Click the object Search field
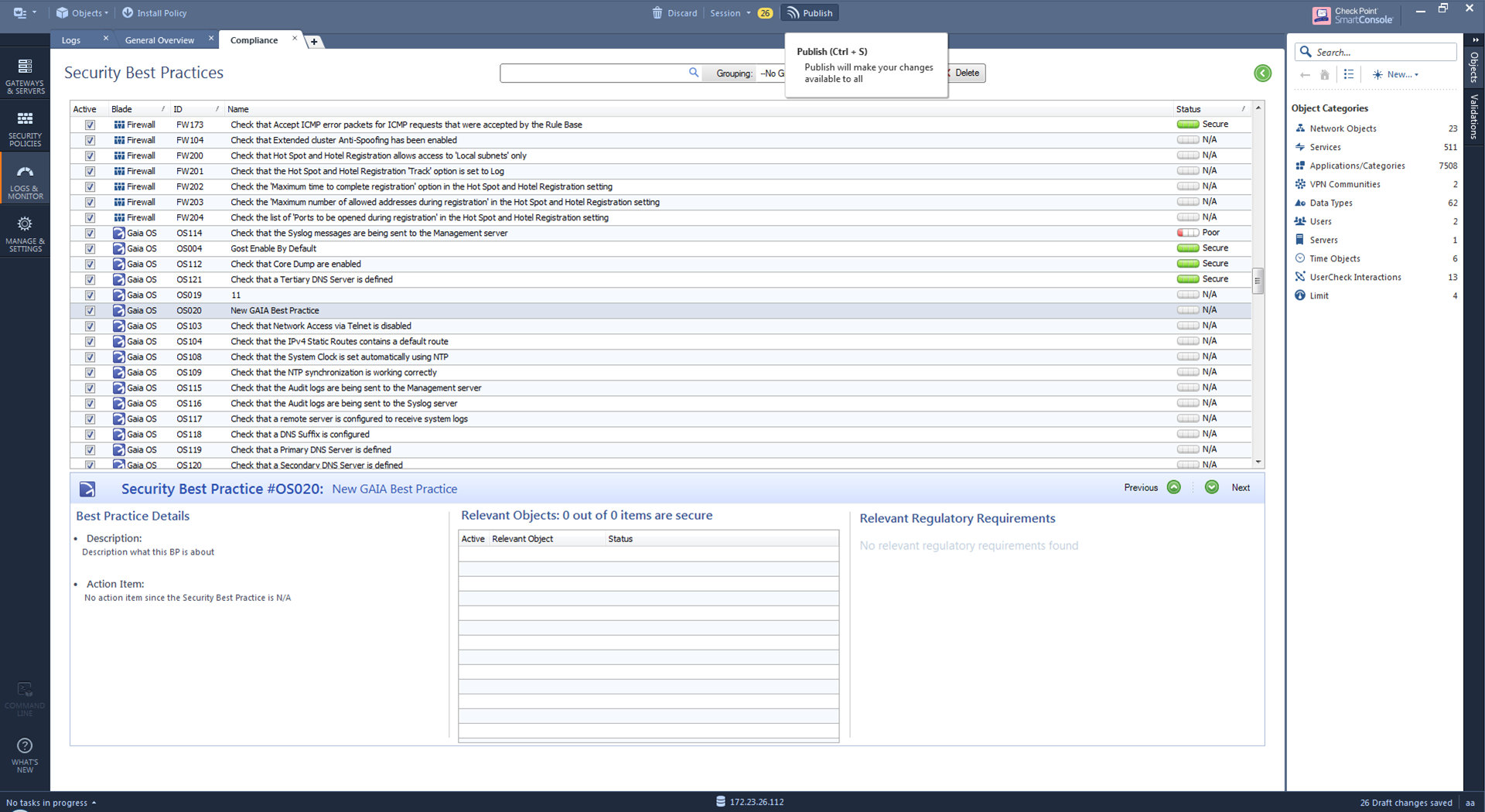The height and width of the screenshot is (812, 1485). (1377, 51)
